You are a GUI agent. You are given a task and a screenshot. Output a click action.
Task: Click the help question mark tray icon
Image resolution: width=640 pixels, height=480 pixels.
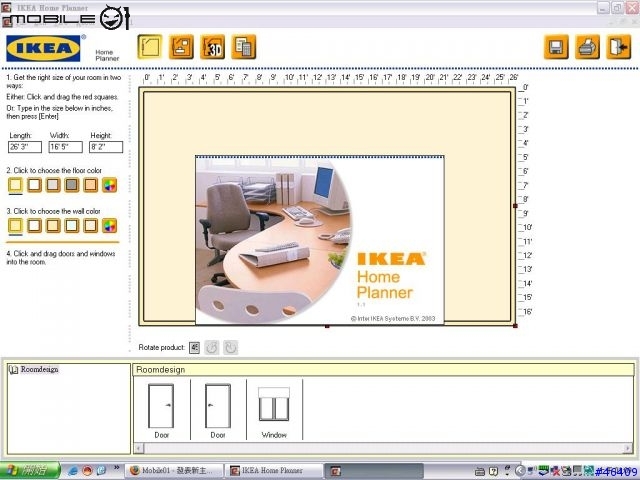coord(493,471)
